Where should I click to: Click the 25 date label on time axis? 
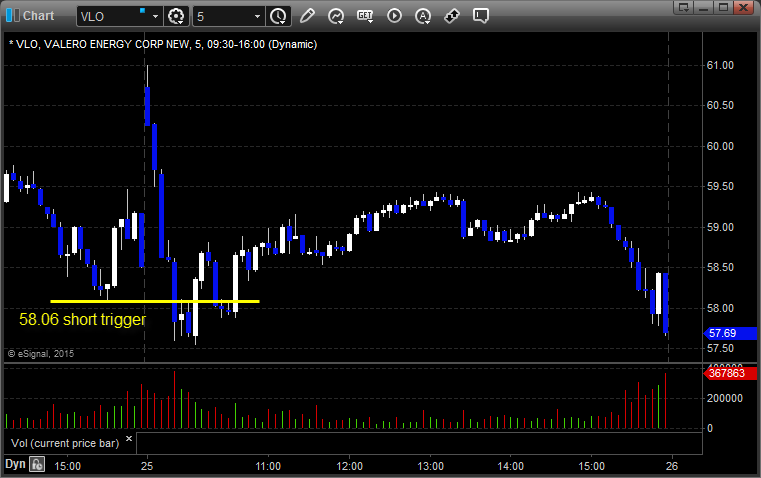[x=147, y=466]
